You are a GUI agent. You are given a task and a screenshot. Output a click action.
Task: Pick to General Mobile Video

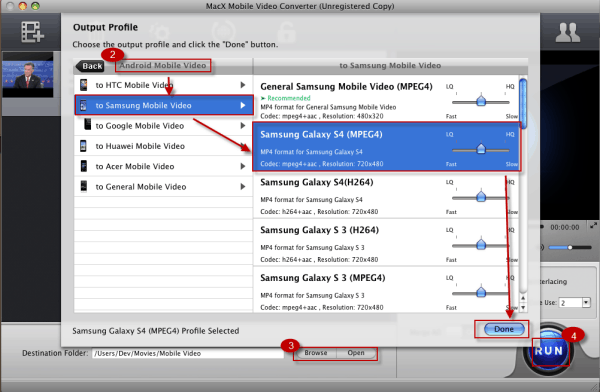[163, 186]
